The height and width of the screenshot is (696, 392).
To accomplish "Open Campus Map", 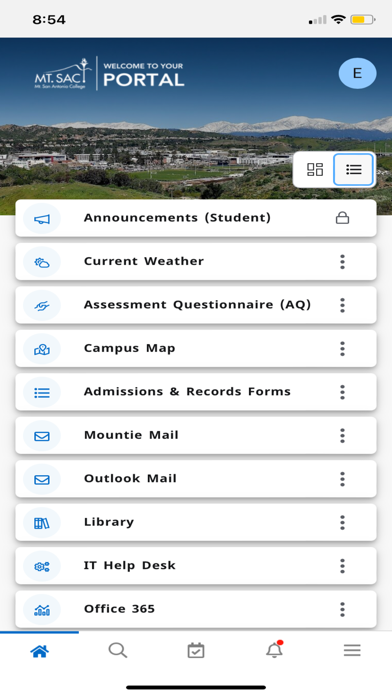I will [x=196, y=348].
